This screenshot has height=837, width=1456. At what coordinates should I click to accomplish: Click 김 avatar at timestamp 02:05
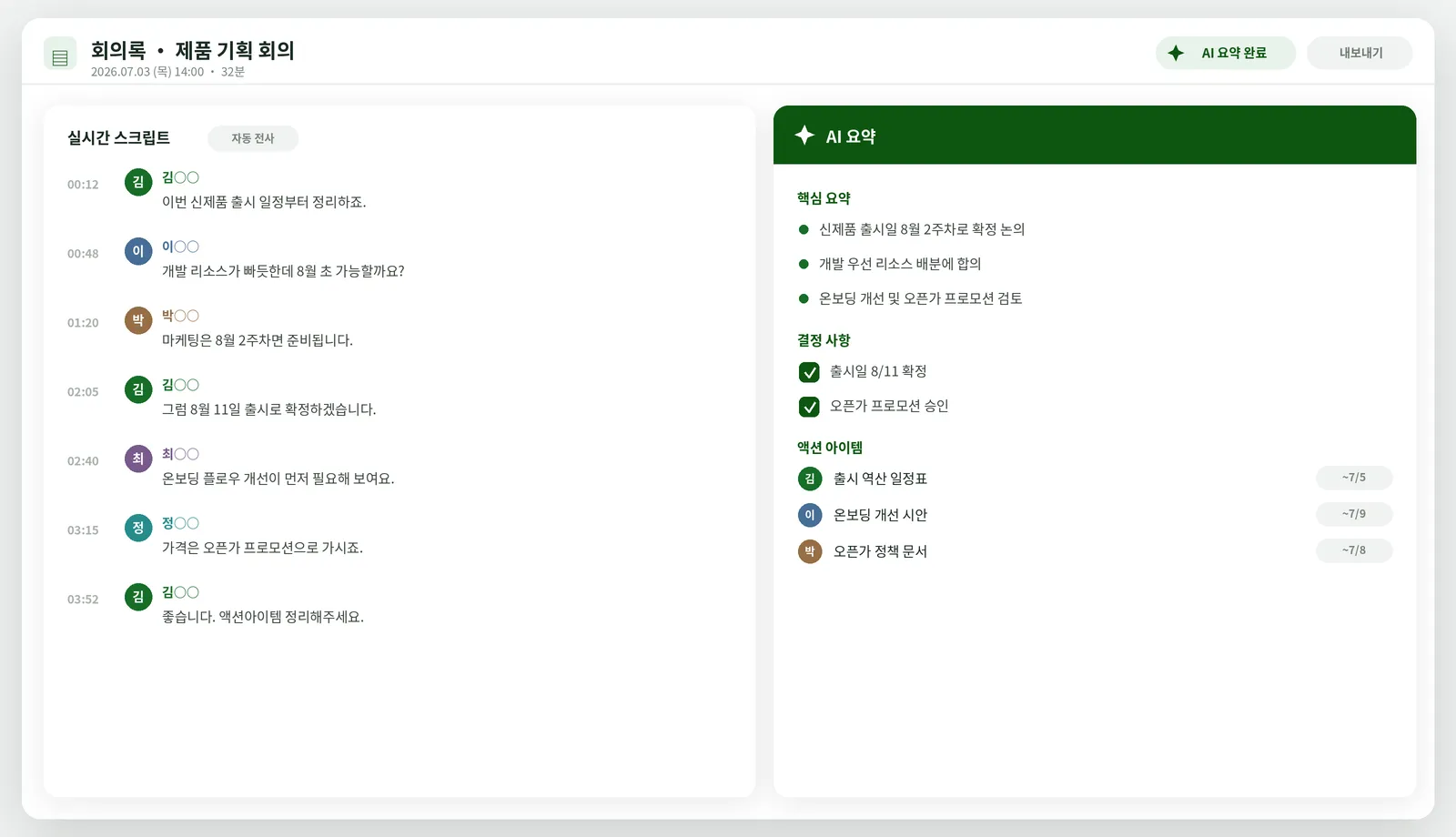(138, 389)
